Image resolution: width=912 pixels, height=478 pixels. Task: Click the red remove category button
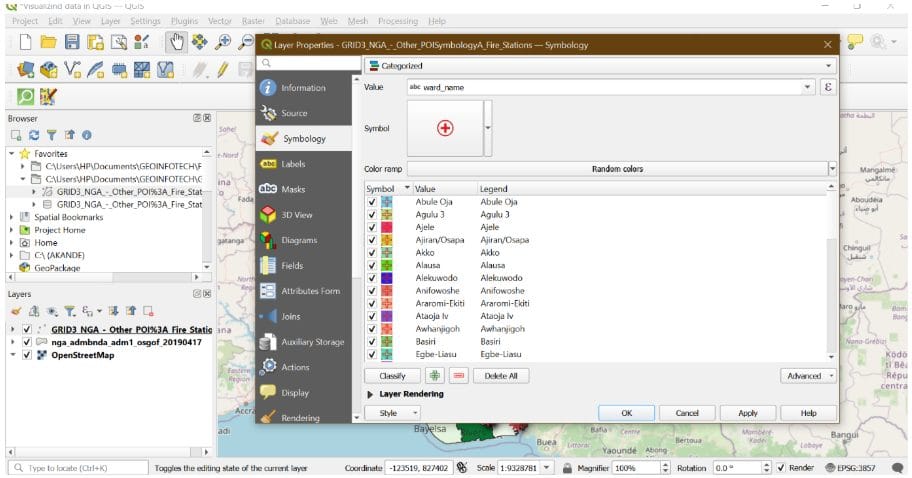(x=459, y=376)
